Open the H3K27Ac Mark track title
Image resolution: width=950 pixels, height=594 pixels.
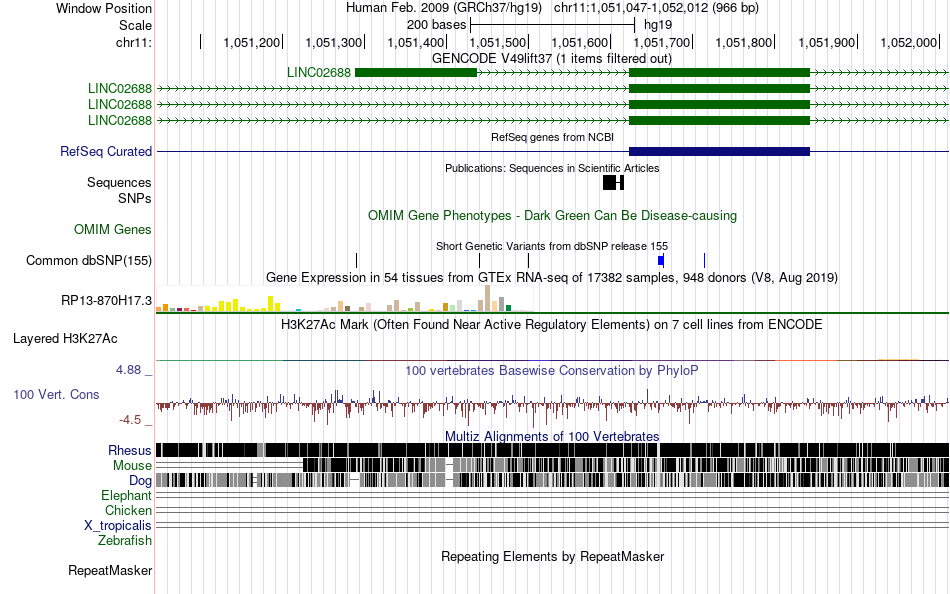tap(552, 324)
